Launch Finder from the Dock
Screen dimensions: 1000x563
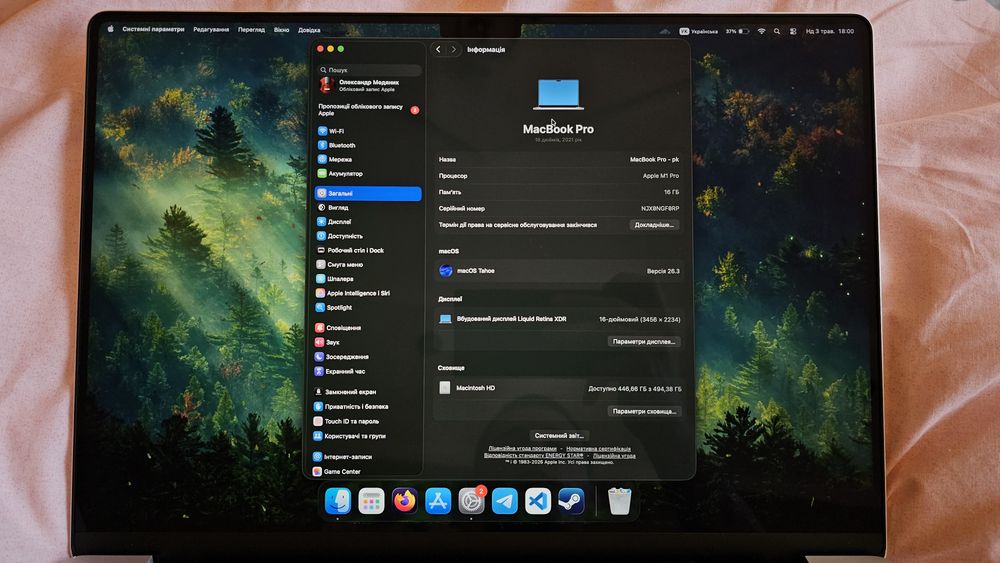(338, 501)
